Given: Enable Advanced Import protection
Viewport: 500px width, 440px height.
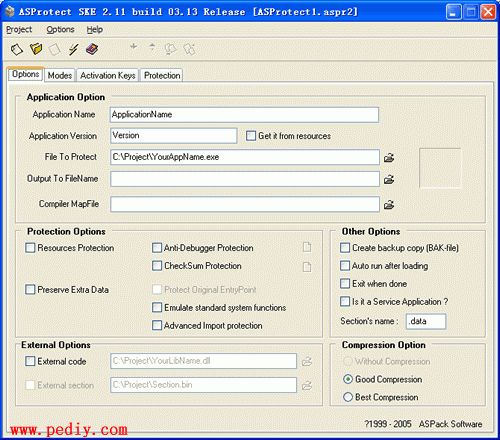Looking at the screenshot, I should click(157, 325).
